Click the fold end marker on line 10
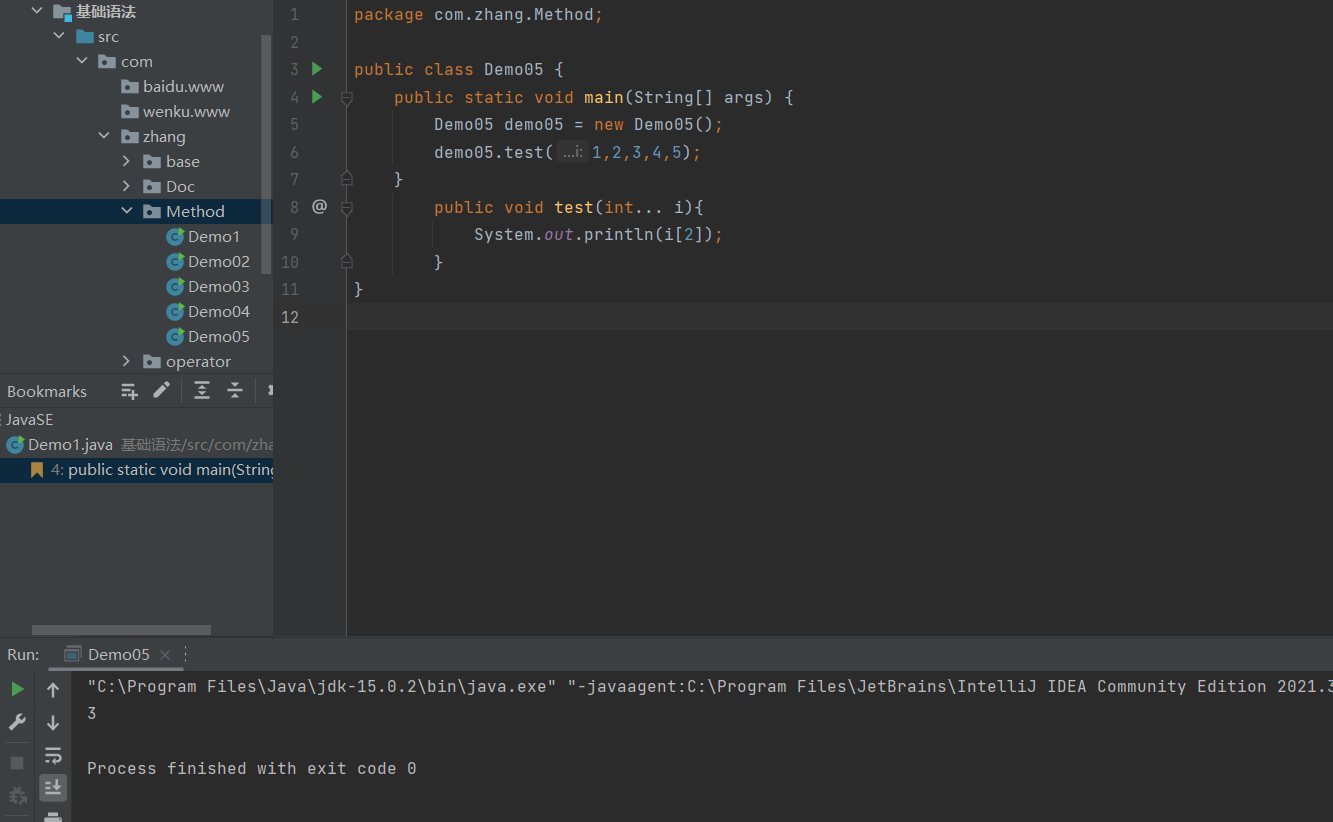This screenshot has height=822, width=1333. (347, 261)
